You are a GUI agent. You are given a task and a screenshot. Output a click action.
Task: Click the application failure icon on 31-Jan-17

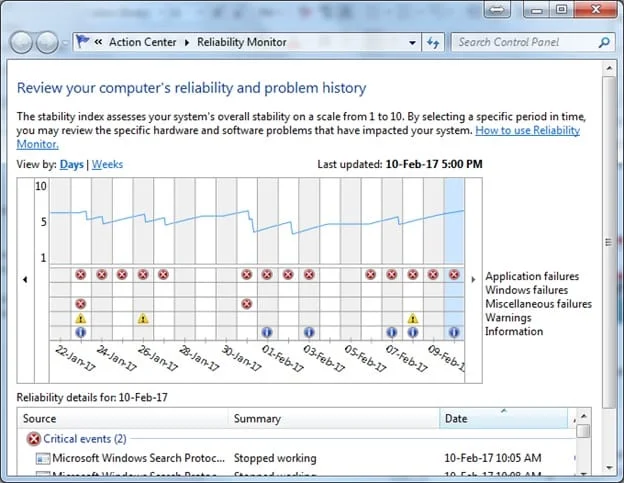(247, 275)
